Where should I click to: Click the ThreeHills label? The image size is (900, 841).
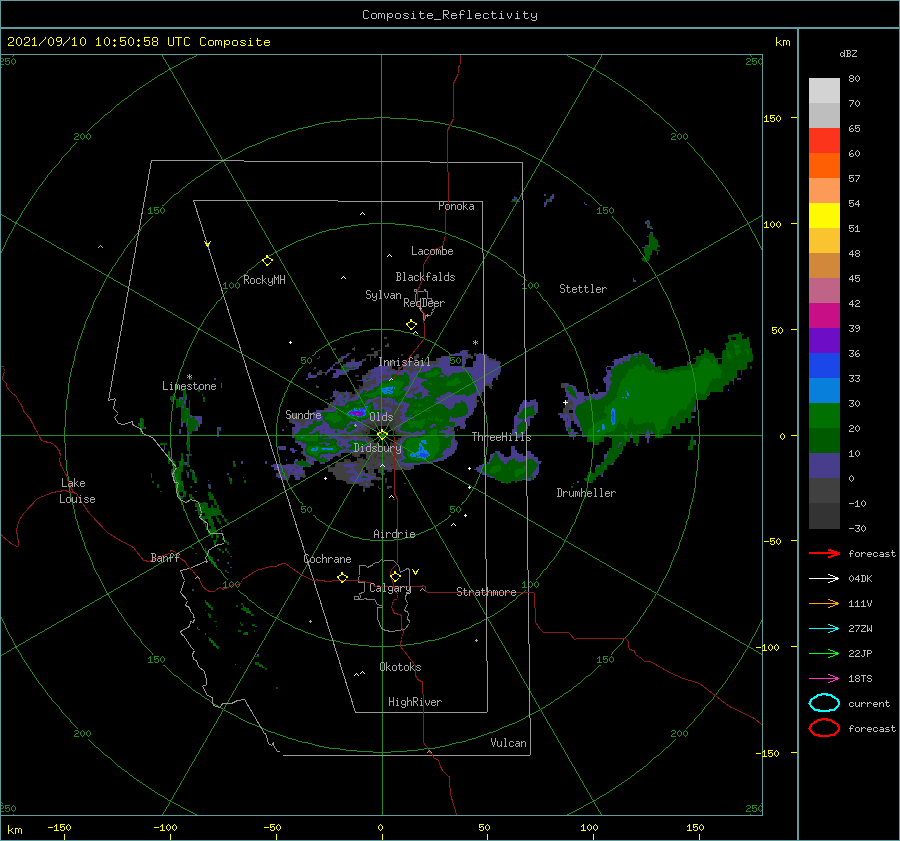(502, 437)
